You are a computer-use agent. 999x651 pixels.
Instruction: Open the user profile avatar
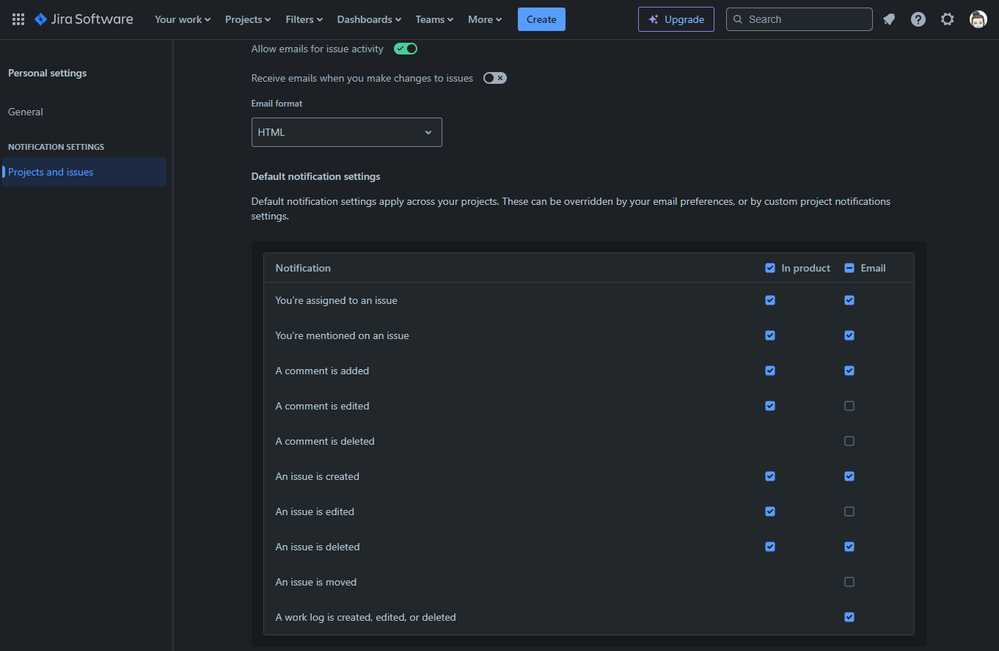point(978,19)
